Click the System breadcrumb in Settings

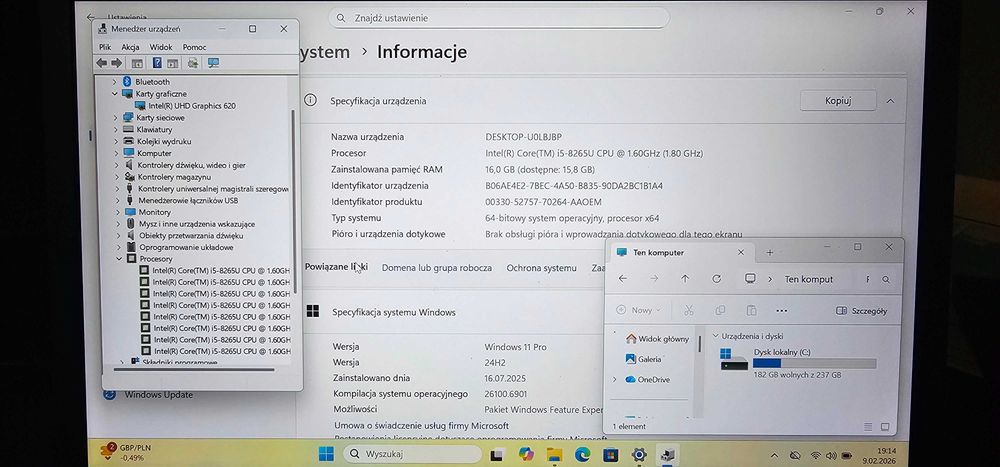(x=324, y=52)
